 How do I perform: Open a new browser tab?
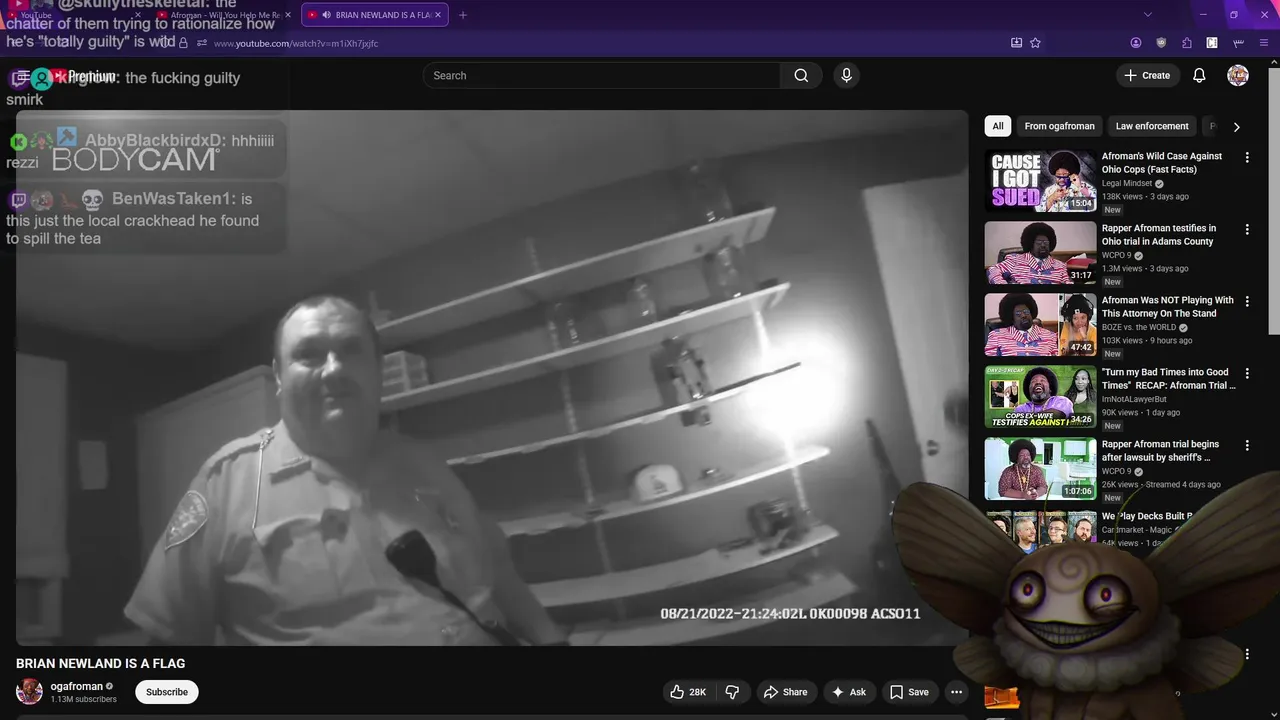[462, 15]
